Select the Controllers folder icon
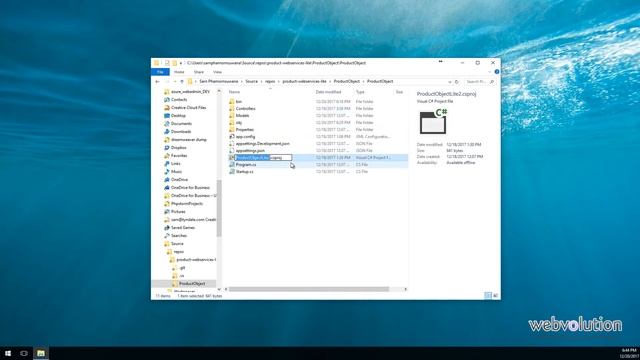The width and height of the screenshot is (640, 360). click(232, 109)
